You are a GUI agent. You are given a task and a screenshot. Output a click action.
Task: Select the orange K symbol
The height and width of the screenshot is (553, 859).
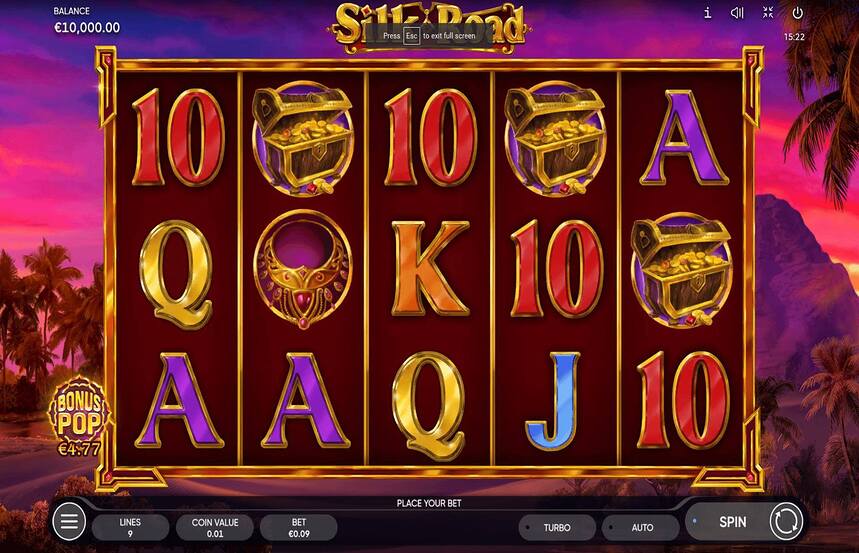[x=430, y=268]
